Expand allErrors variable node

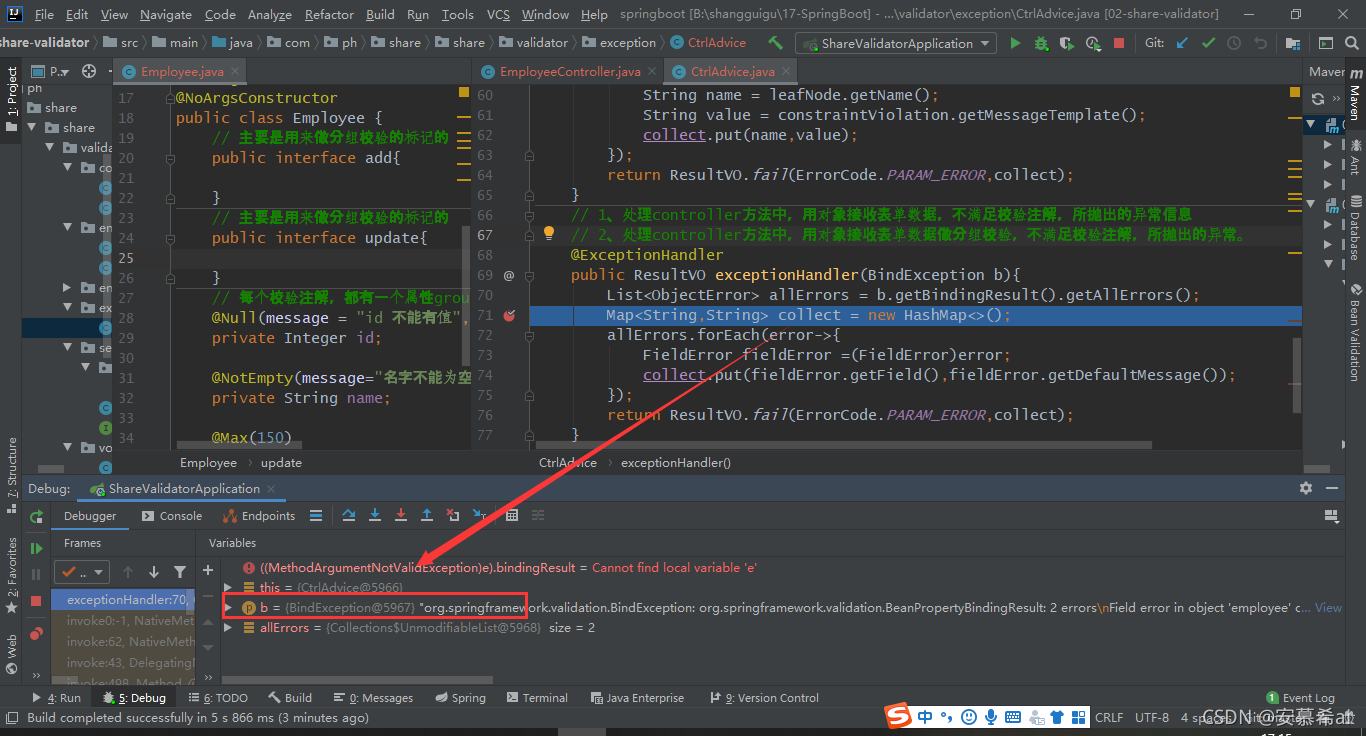click(228, 627)
